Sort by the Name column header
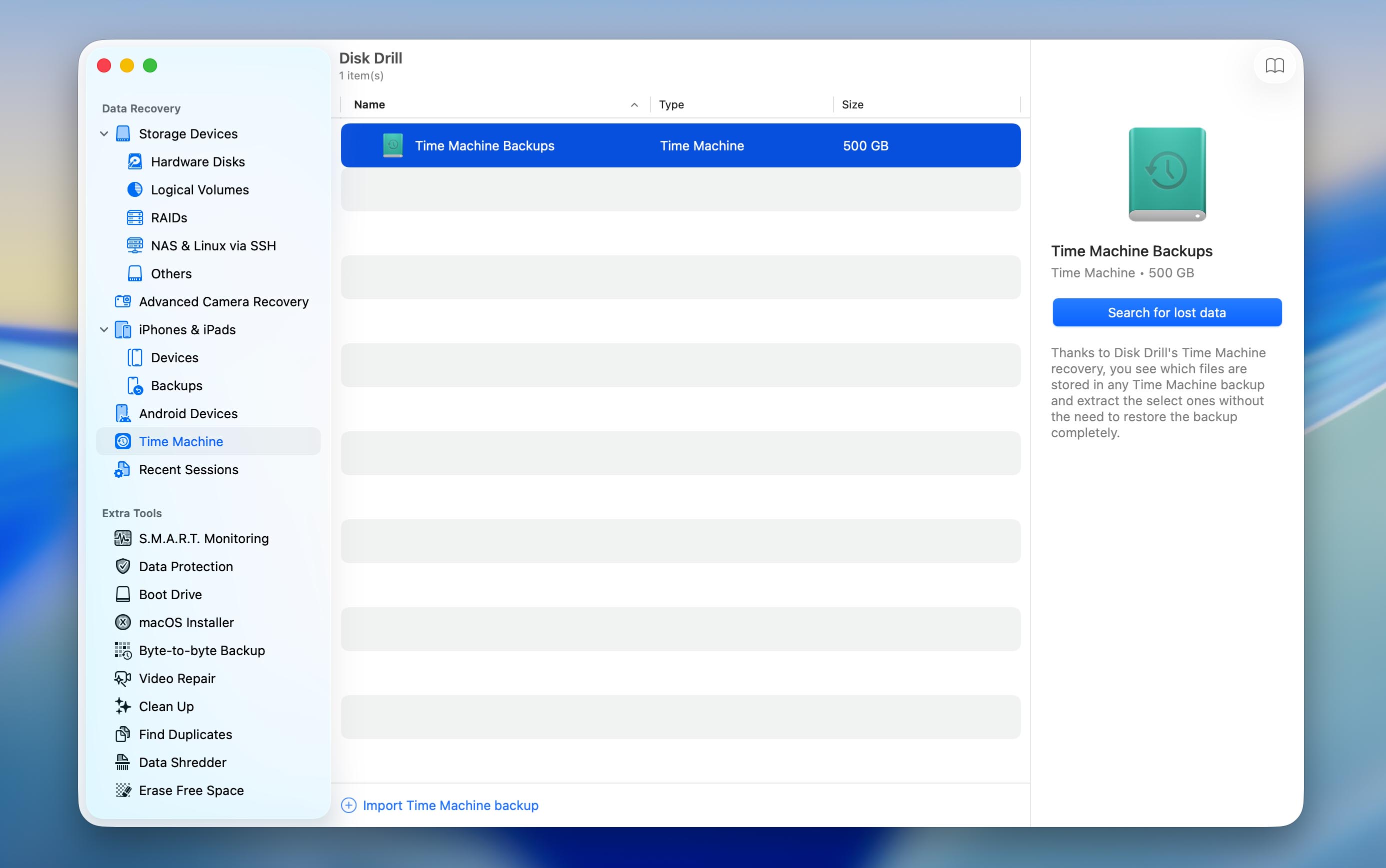Screen dimensions: 1386x868 point(495,104)
